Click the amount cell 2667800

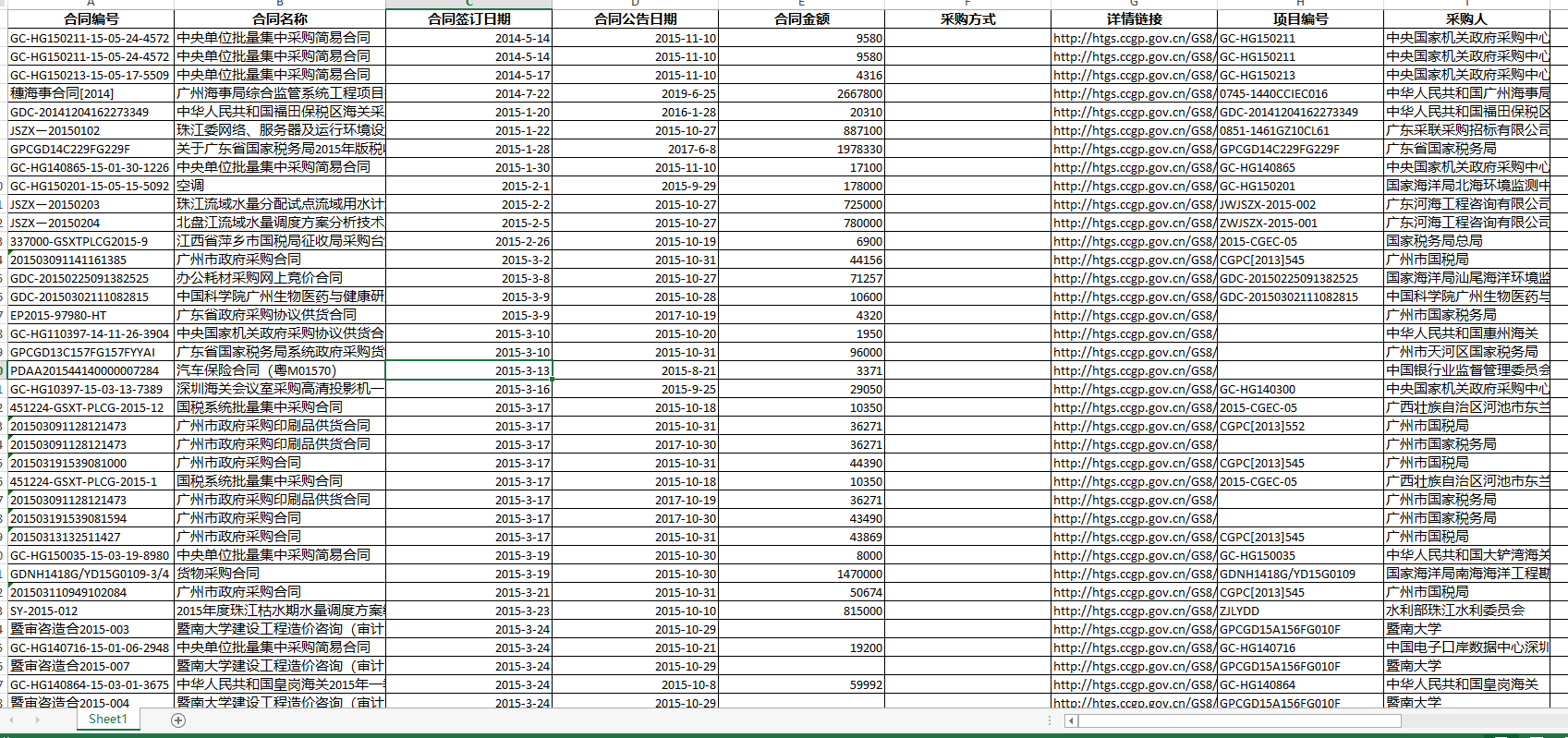point(801,93)
